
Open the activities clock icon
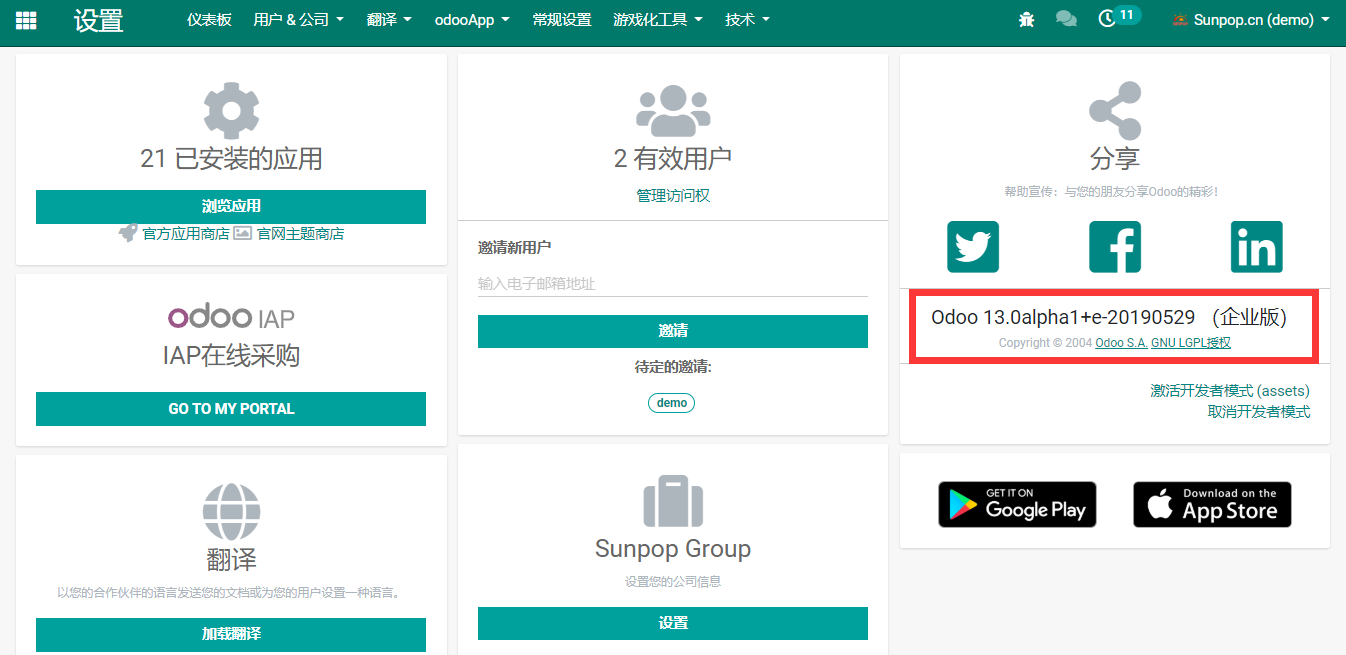tap(1106, 19)
